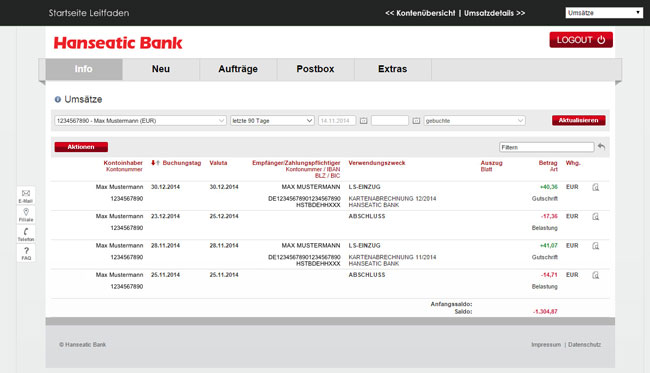Click the Anfangssaldo label

(x=451, y=304)
